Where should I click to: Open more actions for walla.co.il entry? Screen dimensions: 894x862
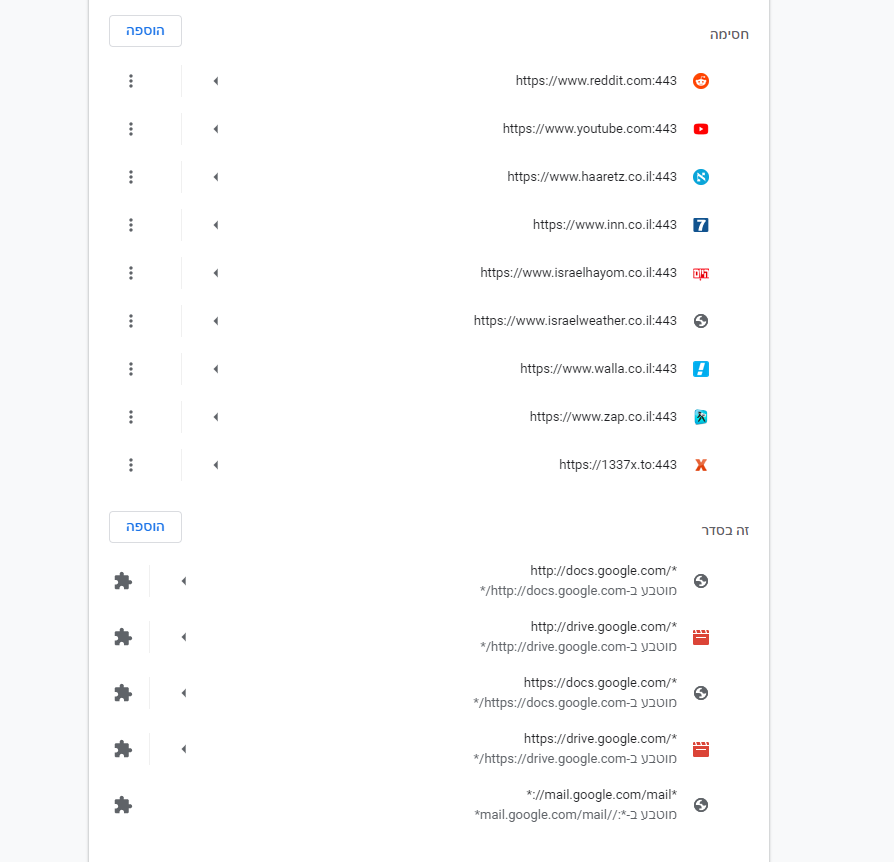(x=131, y=369)
